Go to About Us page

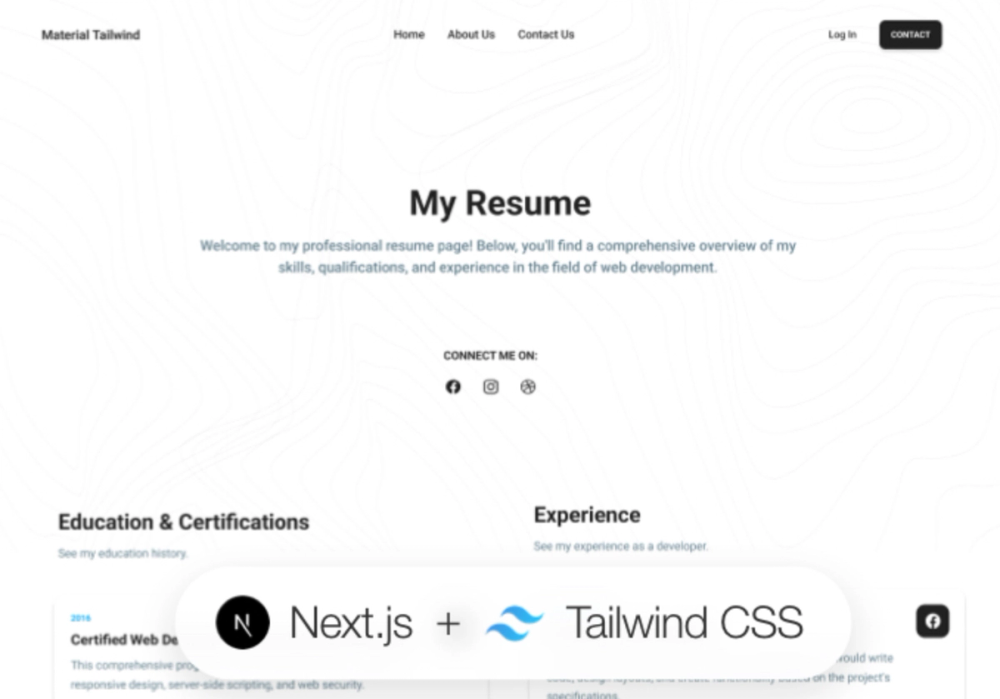point(471,34)
